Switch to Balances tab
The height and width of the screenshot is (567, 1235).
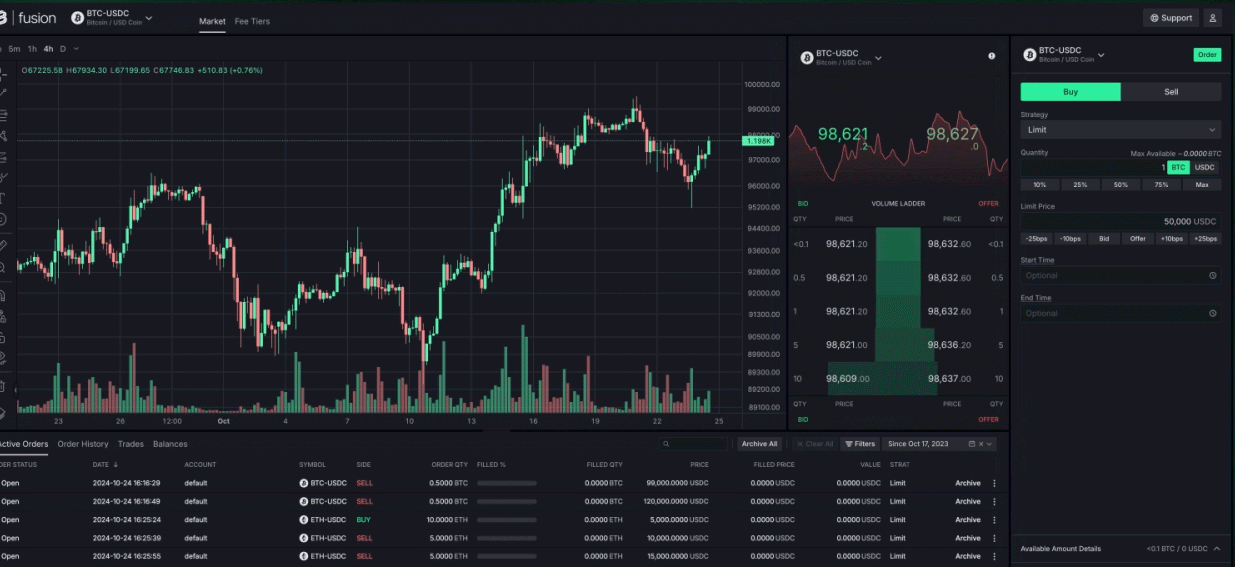170,444
